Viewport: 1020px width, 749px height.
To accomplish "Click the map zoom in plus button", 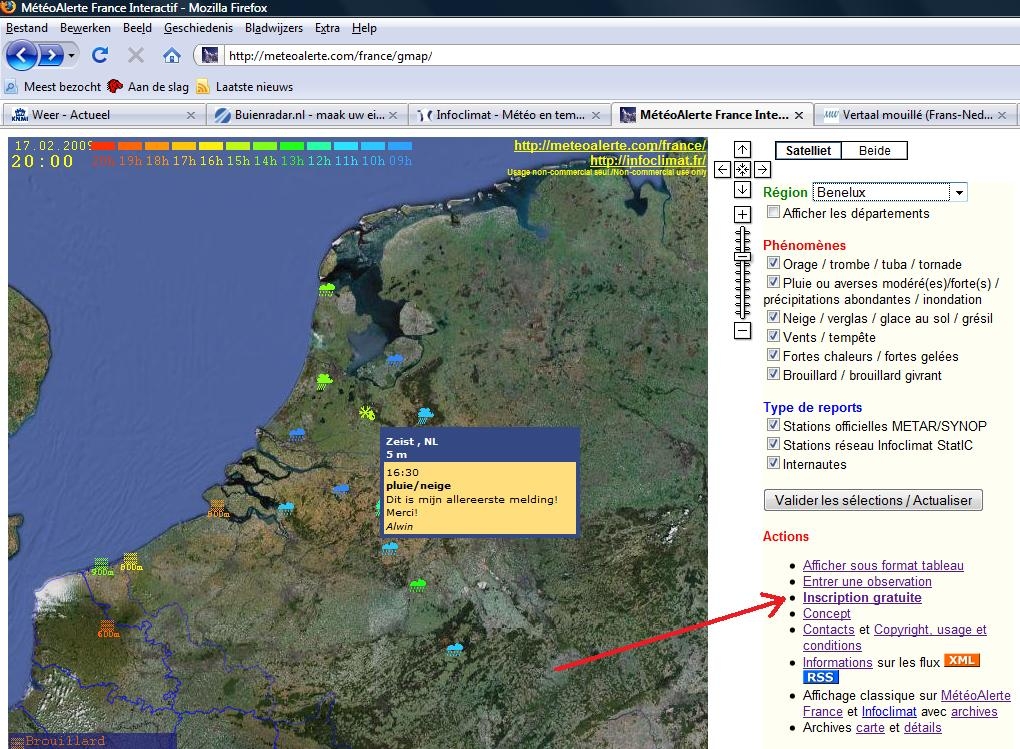I will pos(742,214).
